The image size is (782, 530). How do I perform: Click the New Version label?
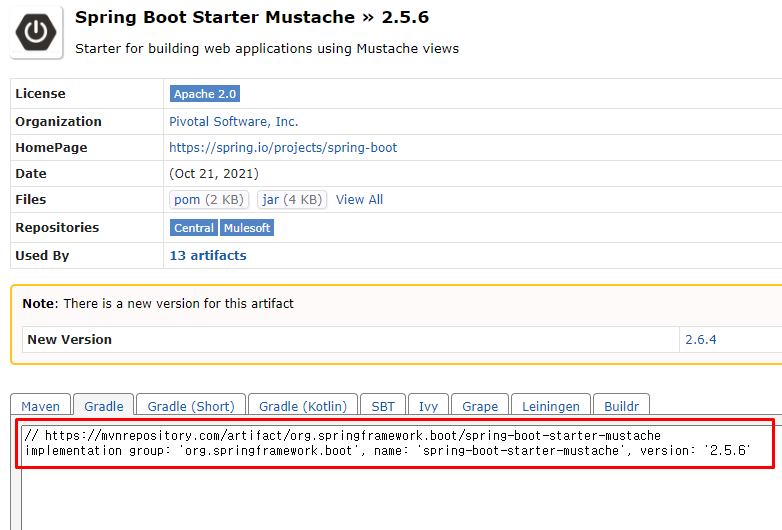tap(69, 340)
